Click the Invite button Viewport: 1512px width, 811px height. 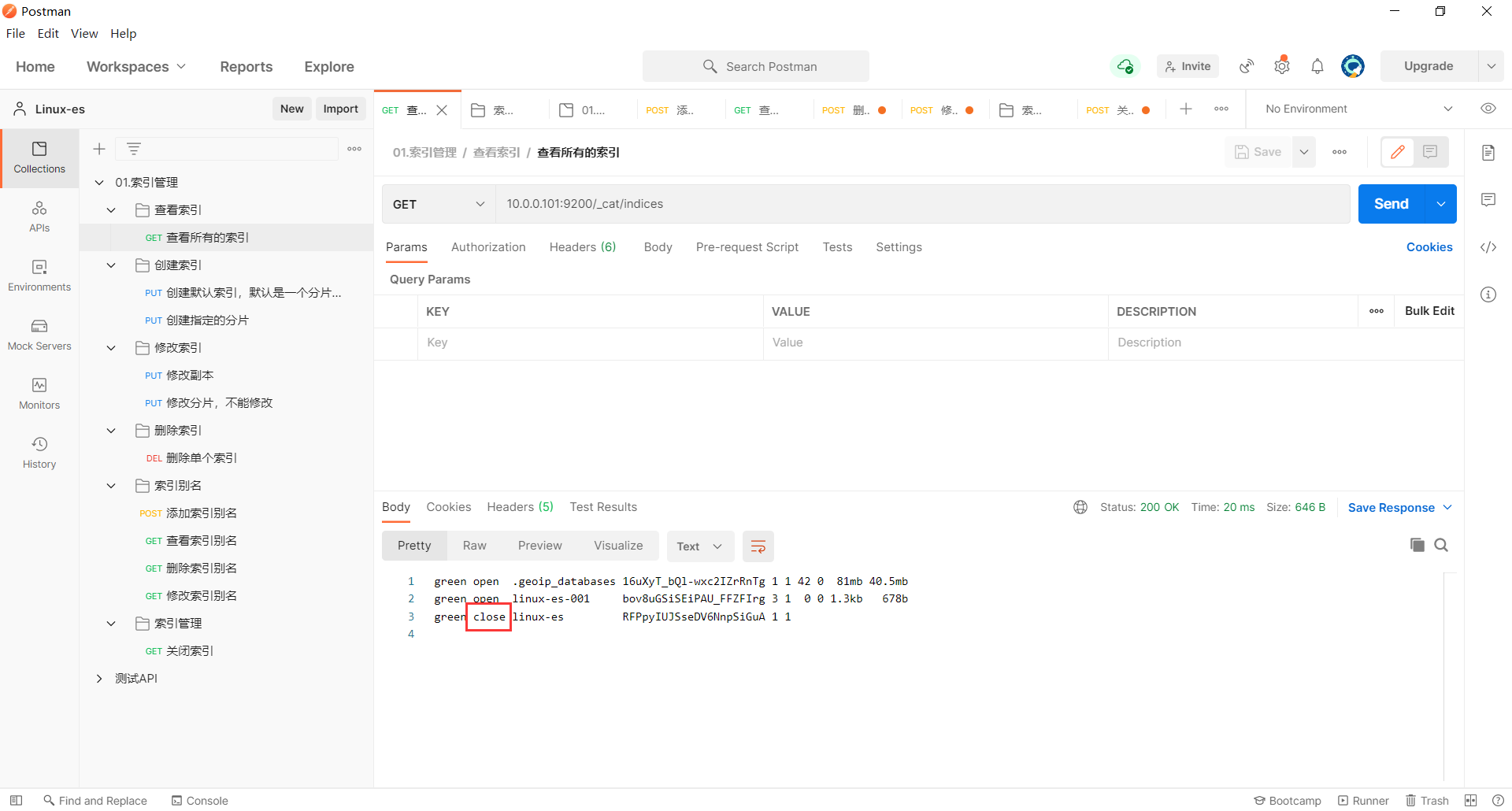tap(1188, 66)
